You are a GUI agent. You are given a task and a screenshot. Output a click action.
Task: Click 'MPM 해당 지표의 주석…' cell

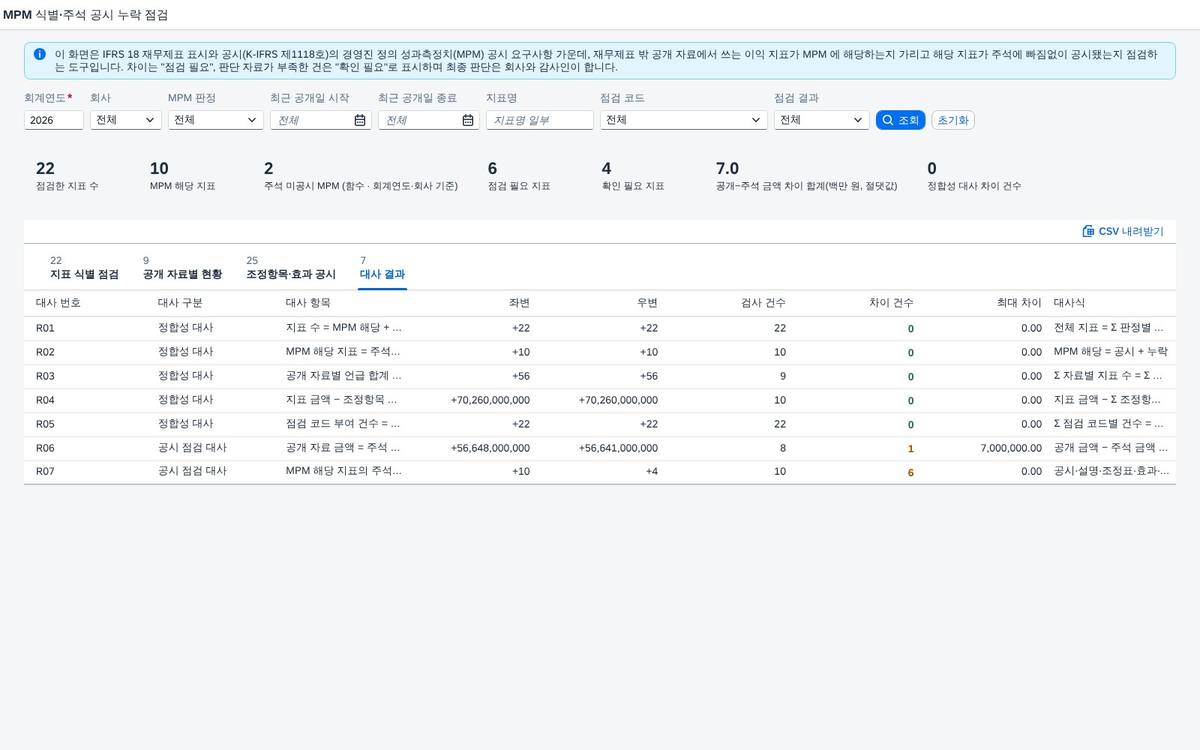click(x=344, y=471)
